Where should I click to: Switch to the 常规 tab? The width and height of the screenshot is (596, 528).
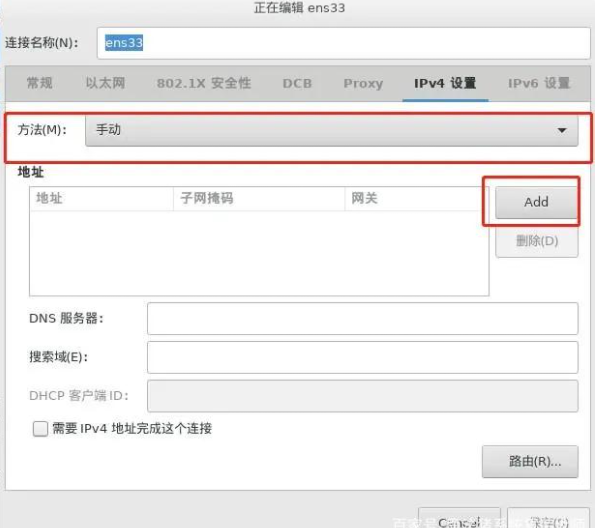coord(40,83)
